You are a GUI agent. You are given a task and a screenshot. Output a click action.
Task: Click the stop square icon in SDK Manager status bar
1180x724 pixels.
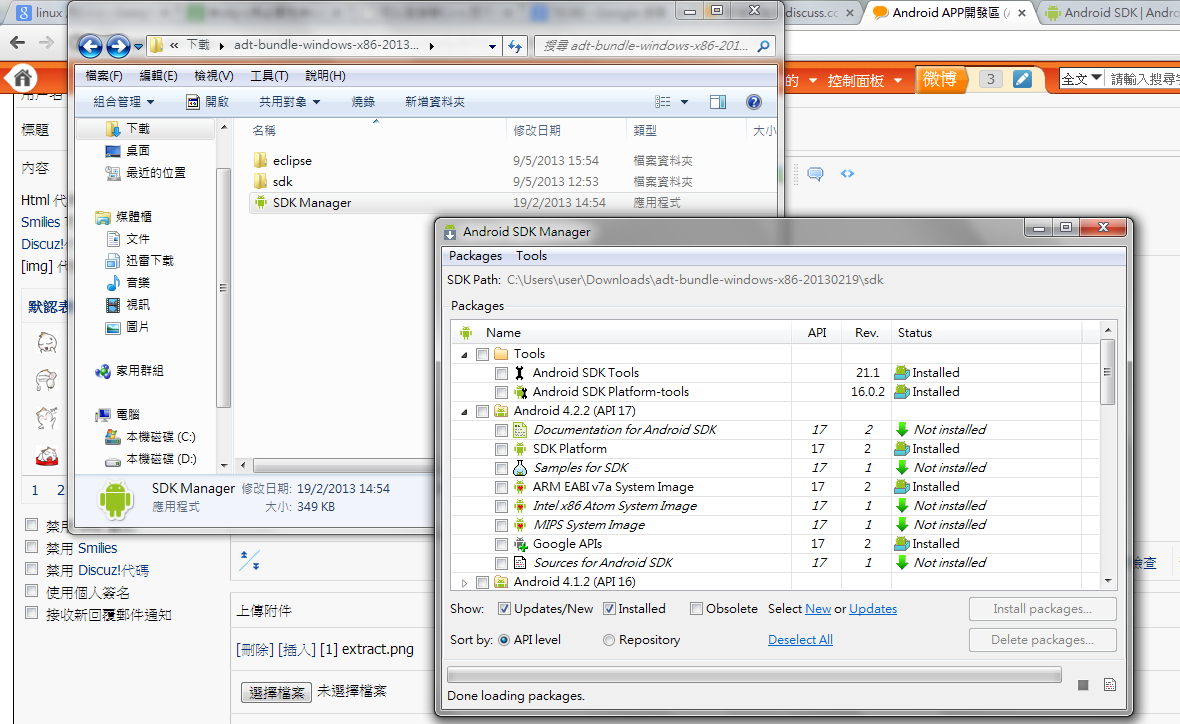click(x=1083, y=685)
